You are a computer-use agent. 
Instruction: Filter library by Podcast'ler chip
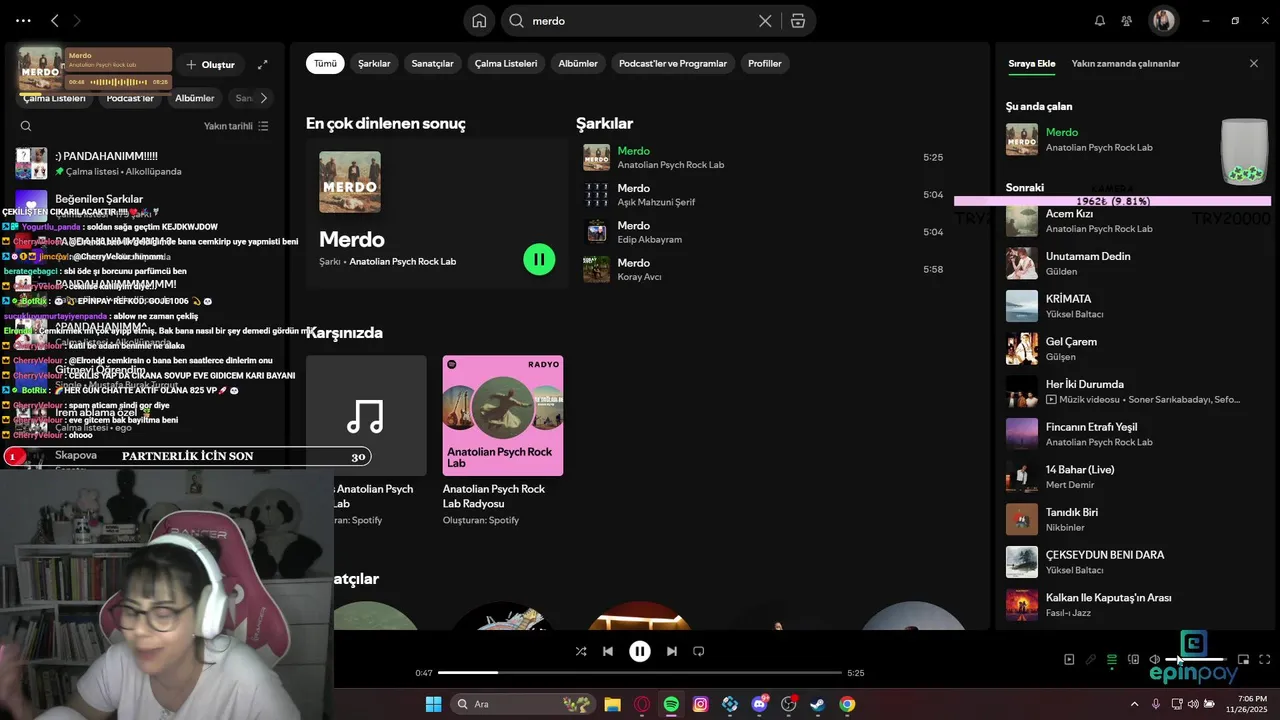(130, 98)
